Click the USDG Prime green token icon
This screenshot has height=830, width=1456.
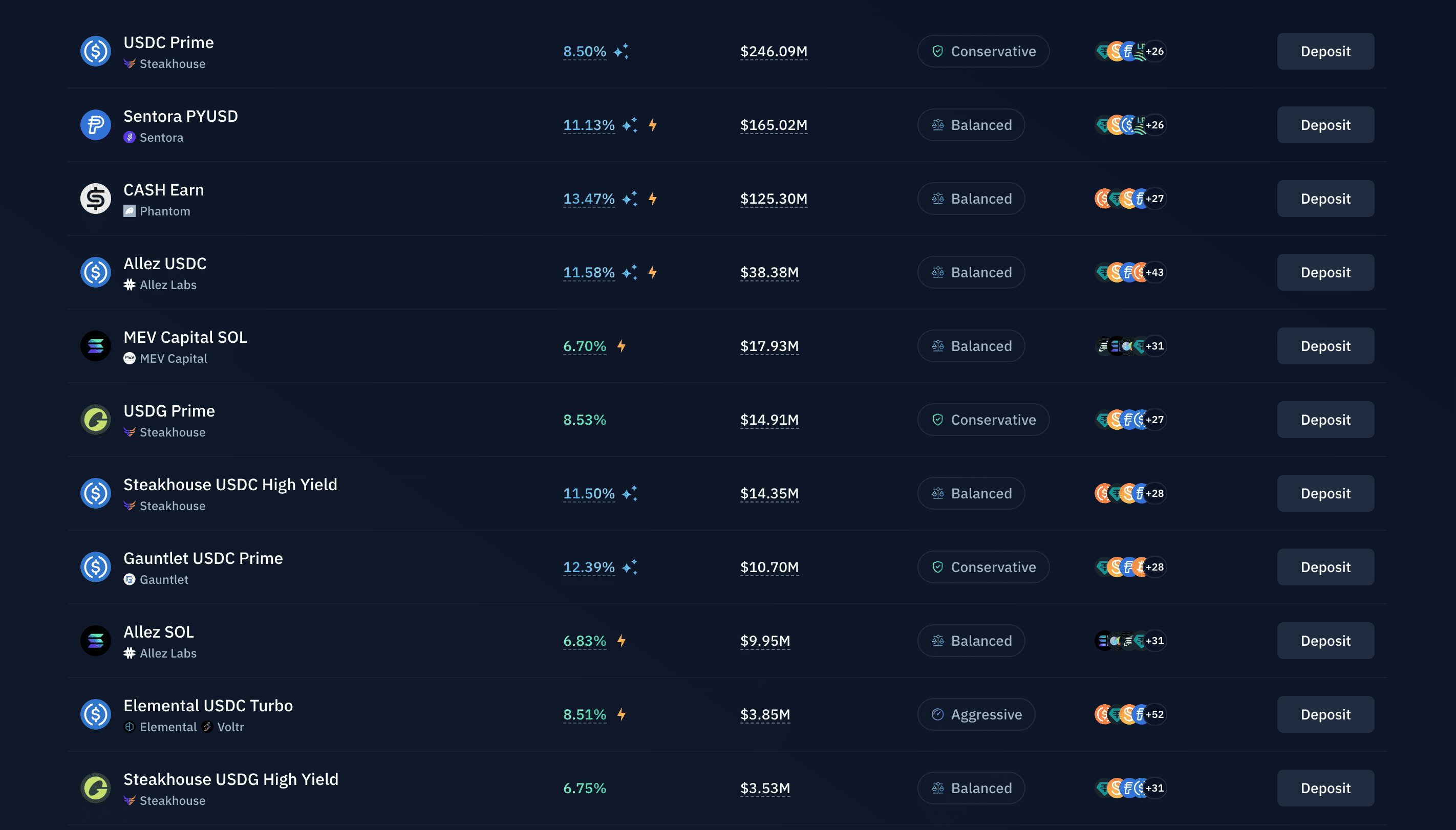point(95,420)
